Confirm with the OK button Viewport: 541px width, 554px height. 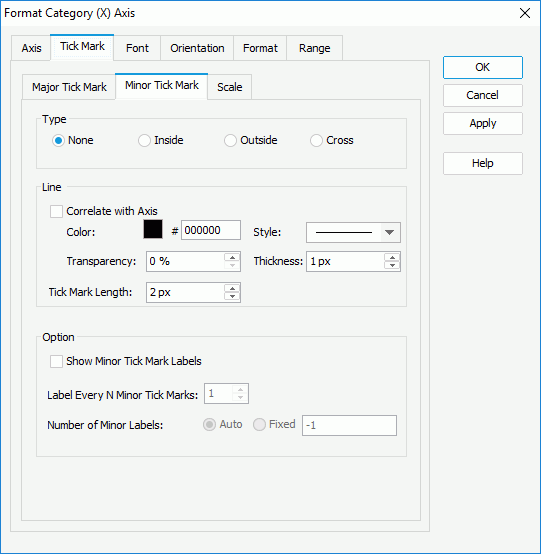(483, 67)
